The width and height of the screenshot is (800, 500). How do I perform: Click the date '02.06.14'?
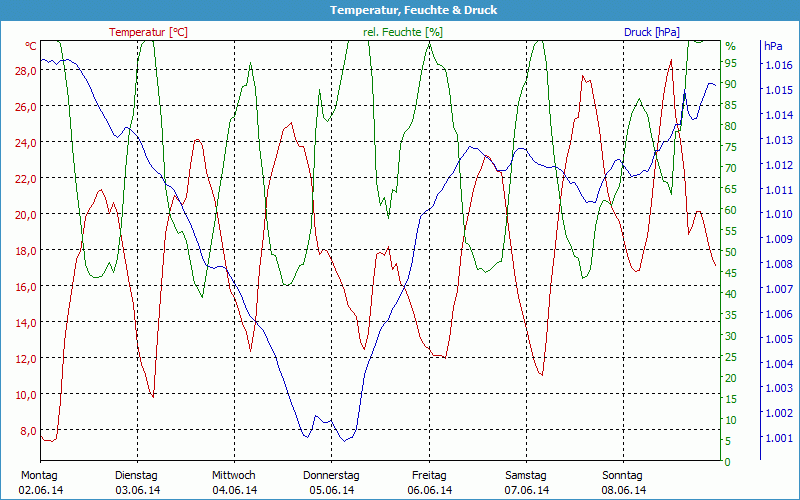[x=41, y=490]
